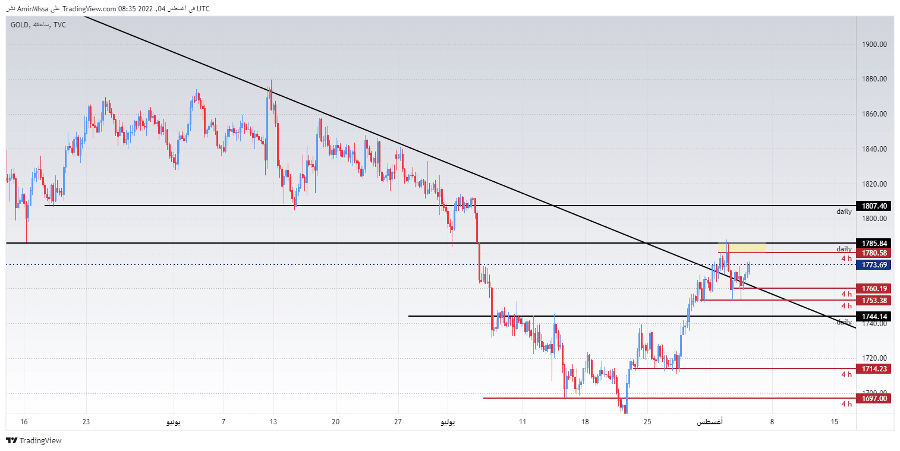Click the 1800.00 price axis label
Viewport: 900px width, 451px height.
(872, 219)
